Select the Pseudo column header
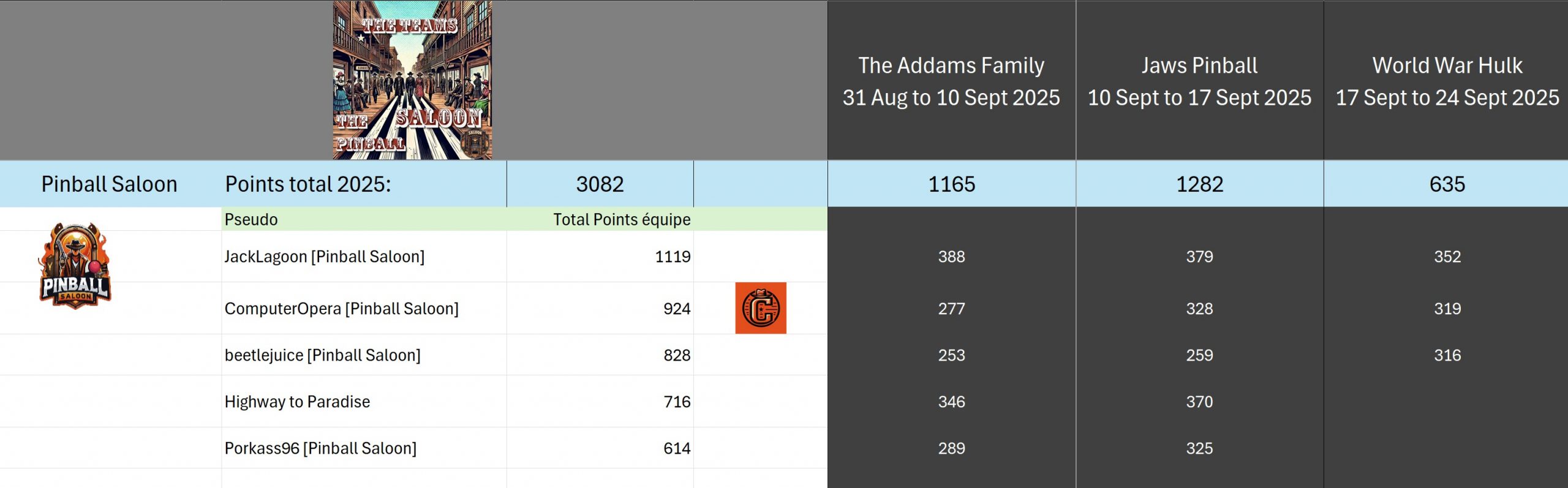1568x488 pixels. click(x=251, y=219)
